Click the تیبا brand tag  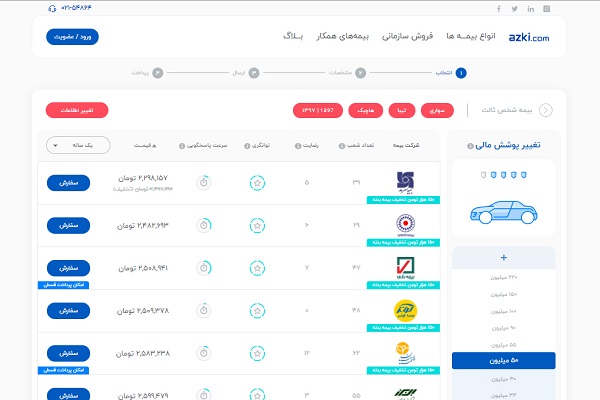(x=402, y=111)
